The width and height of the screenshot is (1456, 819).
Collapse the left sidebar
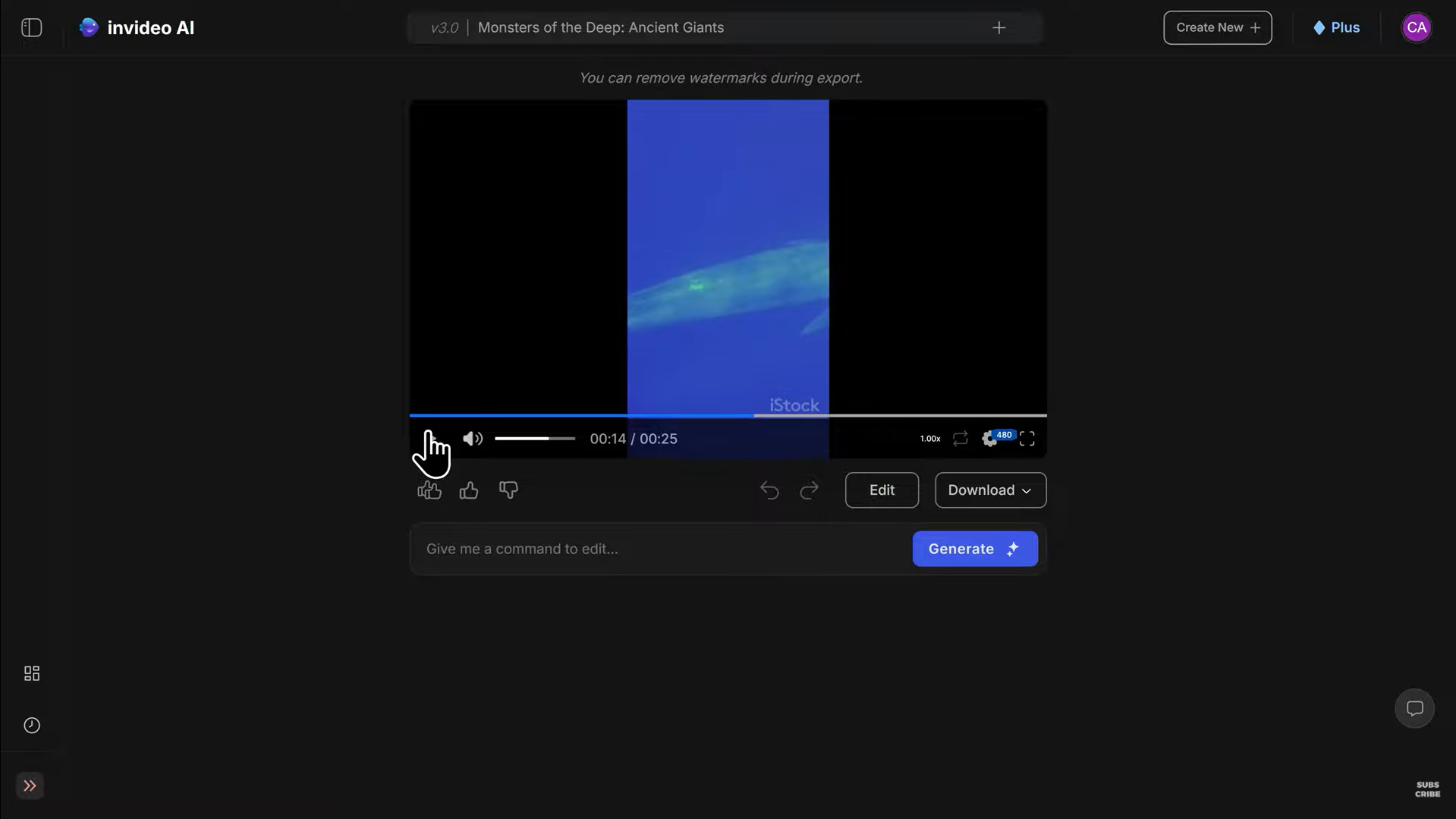(x=31, y=27)
